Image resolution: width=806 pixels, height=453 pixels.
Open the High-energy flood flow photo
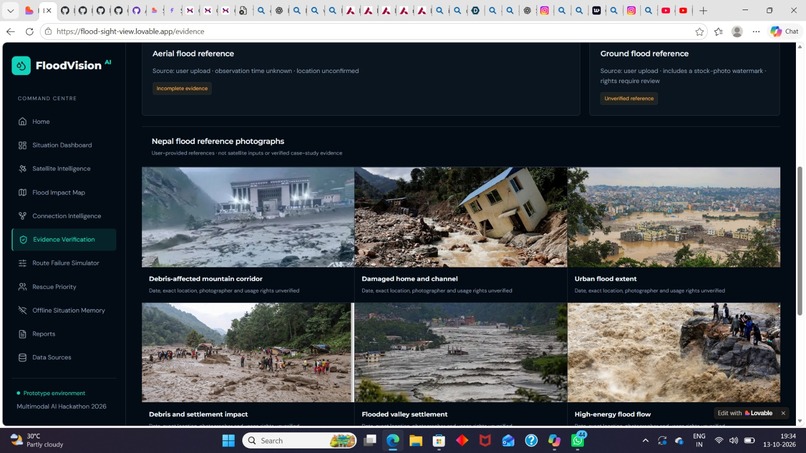click(674, 352)
